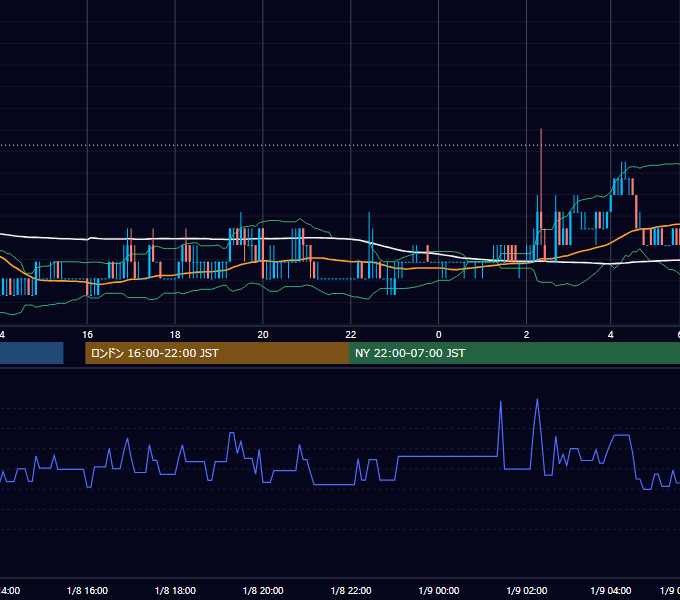Screen dimensions: 680x600
Task: Click the hour 20 axis label
Action: pyautogui.click(x=263, y=335)
